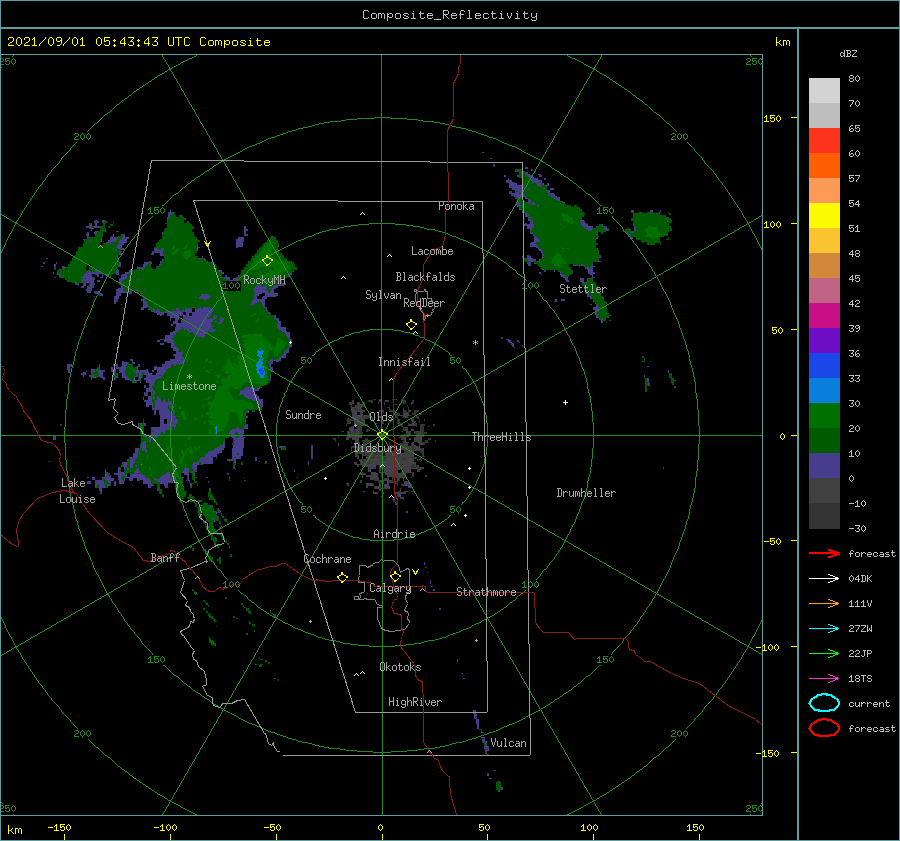Click the magenta 18TS arrow icon
Image resolution: width=900 pixels, height=841 pixels.
coord(824,679)
